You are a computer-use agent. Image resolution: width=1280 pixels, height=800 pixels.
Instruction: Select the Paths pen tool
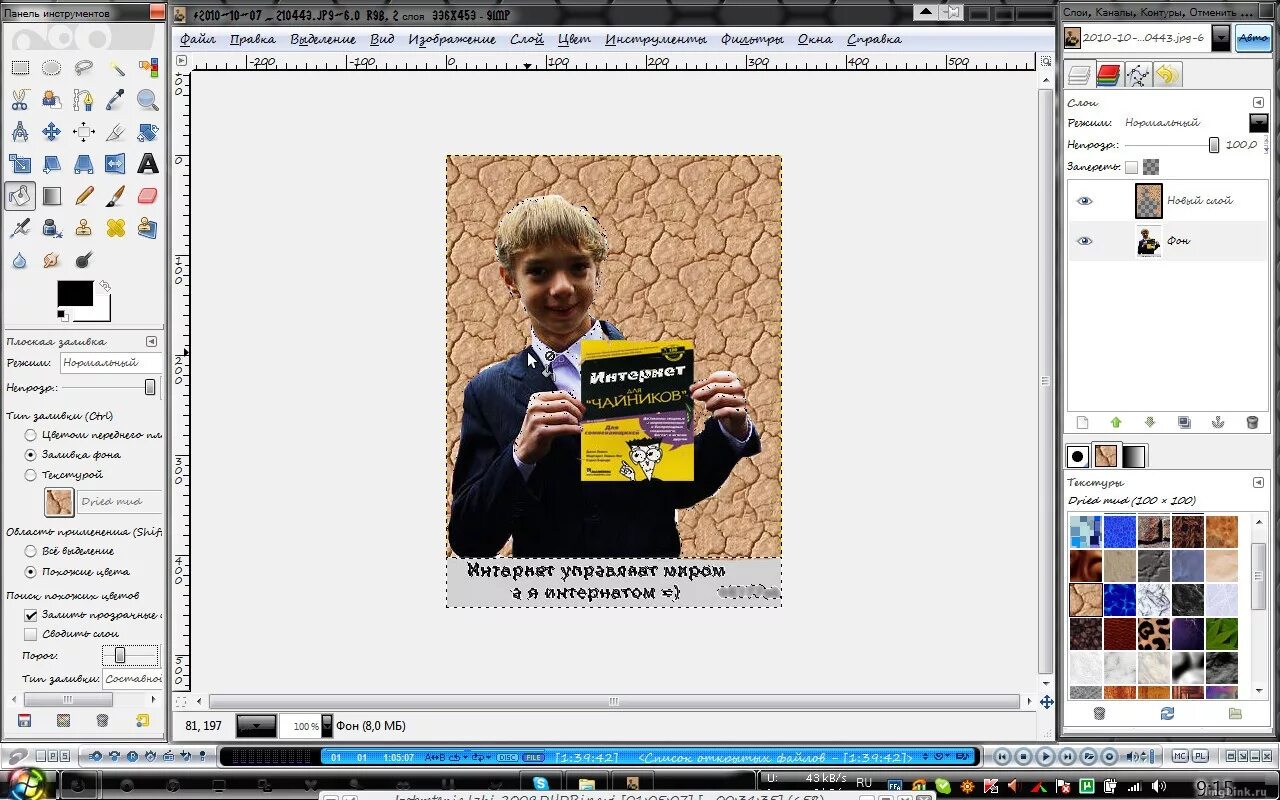coord(84,100)
